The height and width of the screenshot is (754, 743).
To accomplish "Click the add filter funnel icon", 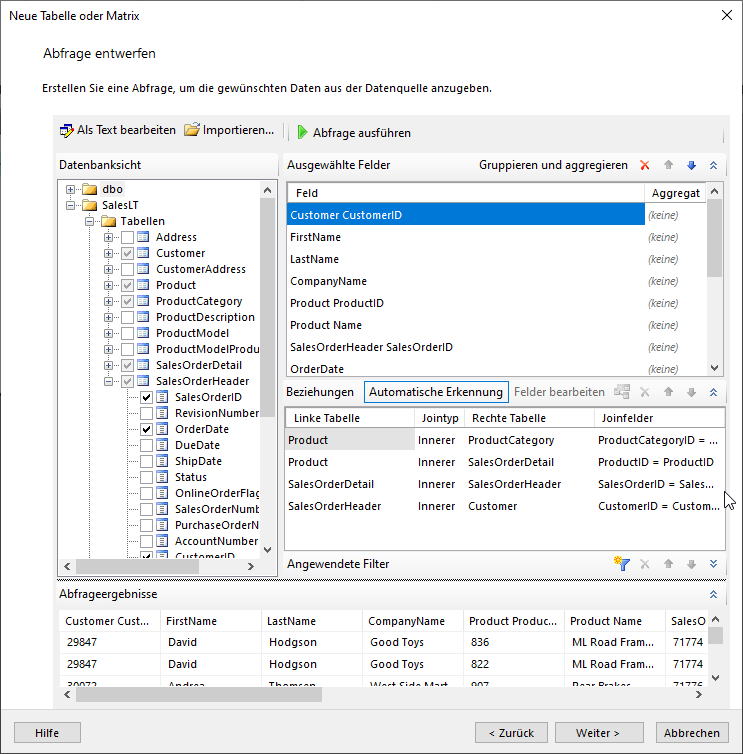I will 622,564.
